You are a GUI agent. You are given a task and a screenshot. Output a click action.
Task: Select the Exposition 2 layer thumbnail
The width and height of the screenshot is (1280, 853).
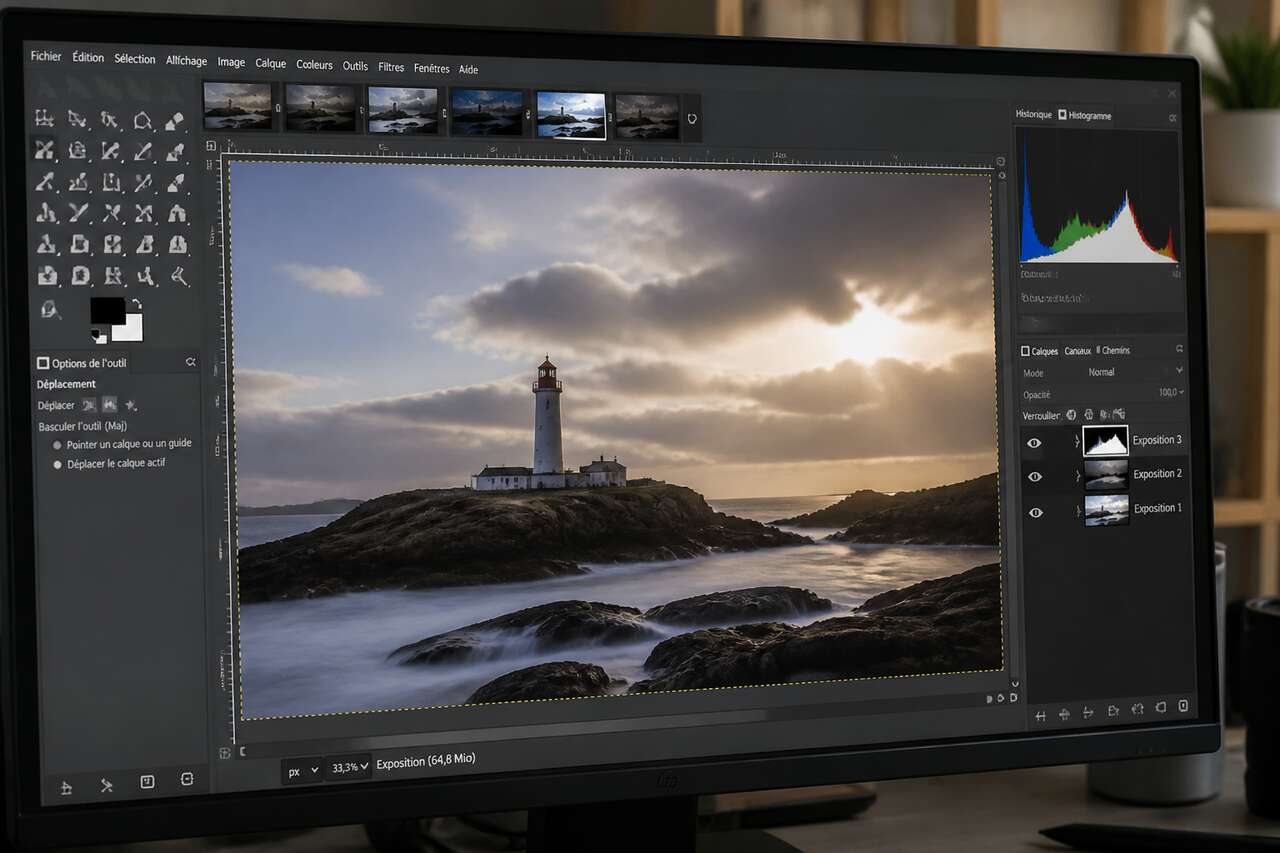(1106, 474)
